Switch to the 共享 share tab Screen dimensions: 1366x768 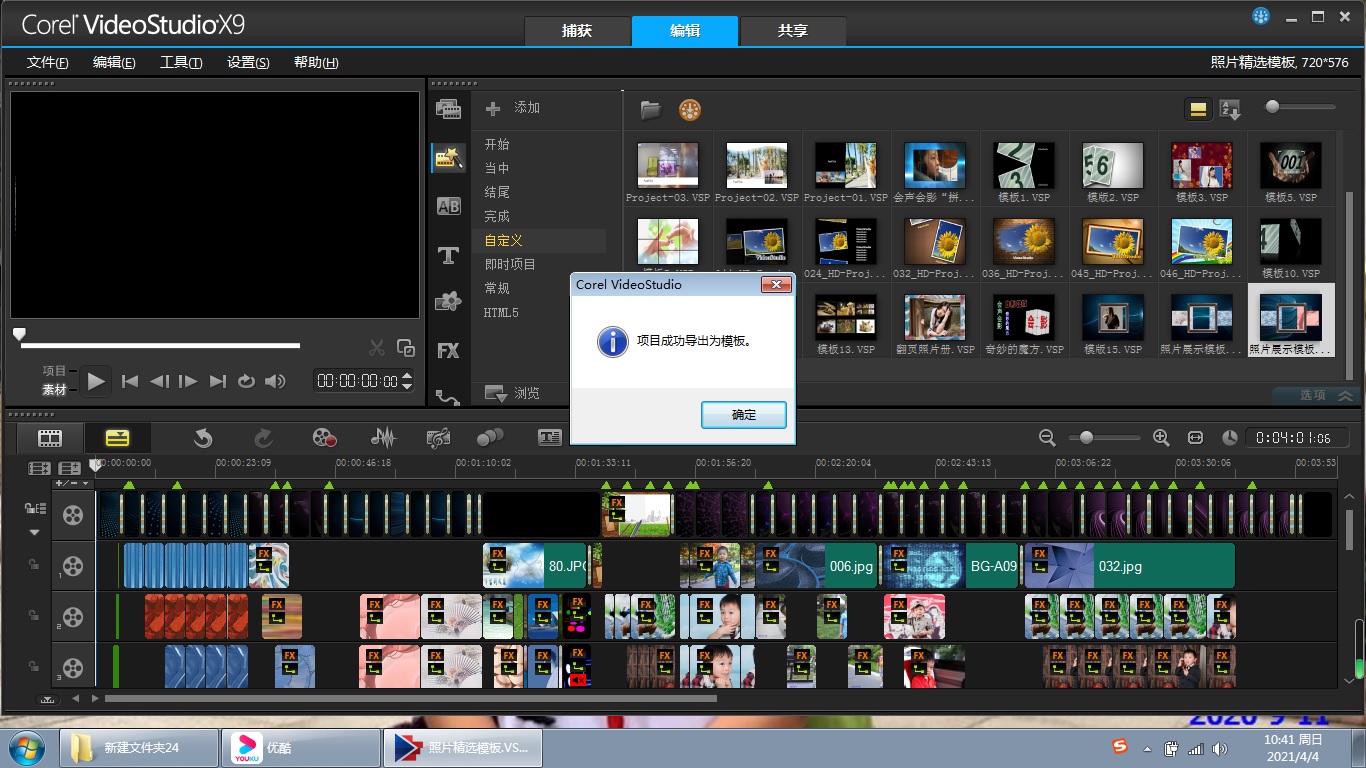coord(792,31)
